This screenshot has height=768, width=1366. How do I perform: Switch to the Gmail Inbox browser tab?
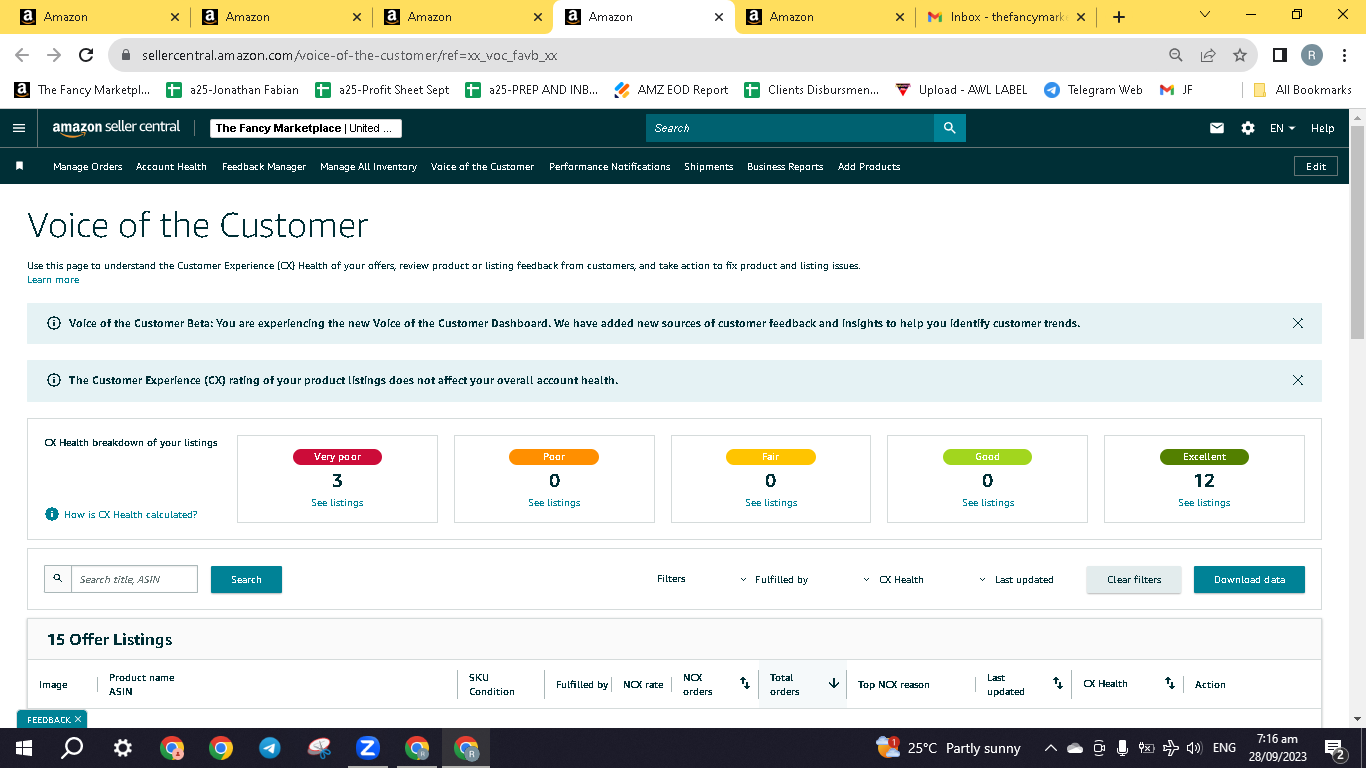click(1006, 17)
